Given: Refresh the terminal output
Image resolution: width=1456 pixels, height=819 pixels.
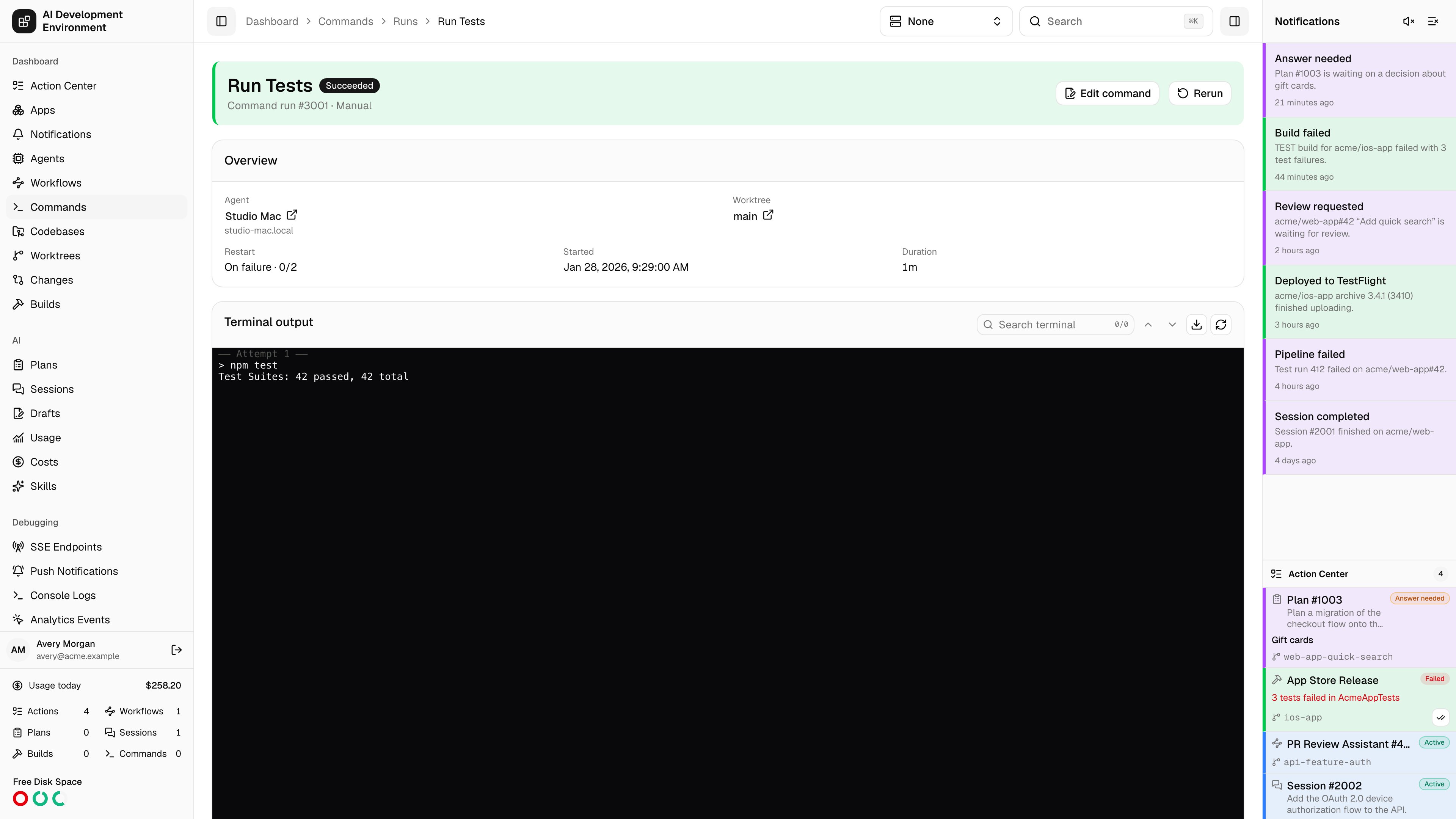Looking at the screenshot, I should point(1221,325).
